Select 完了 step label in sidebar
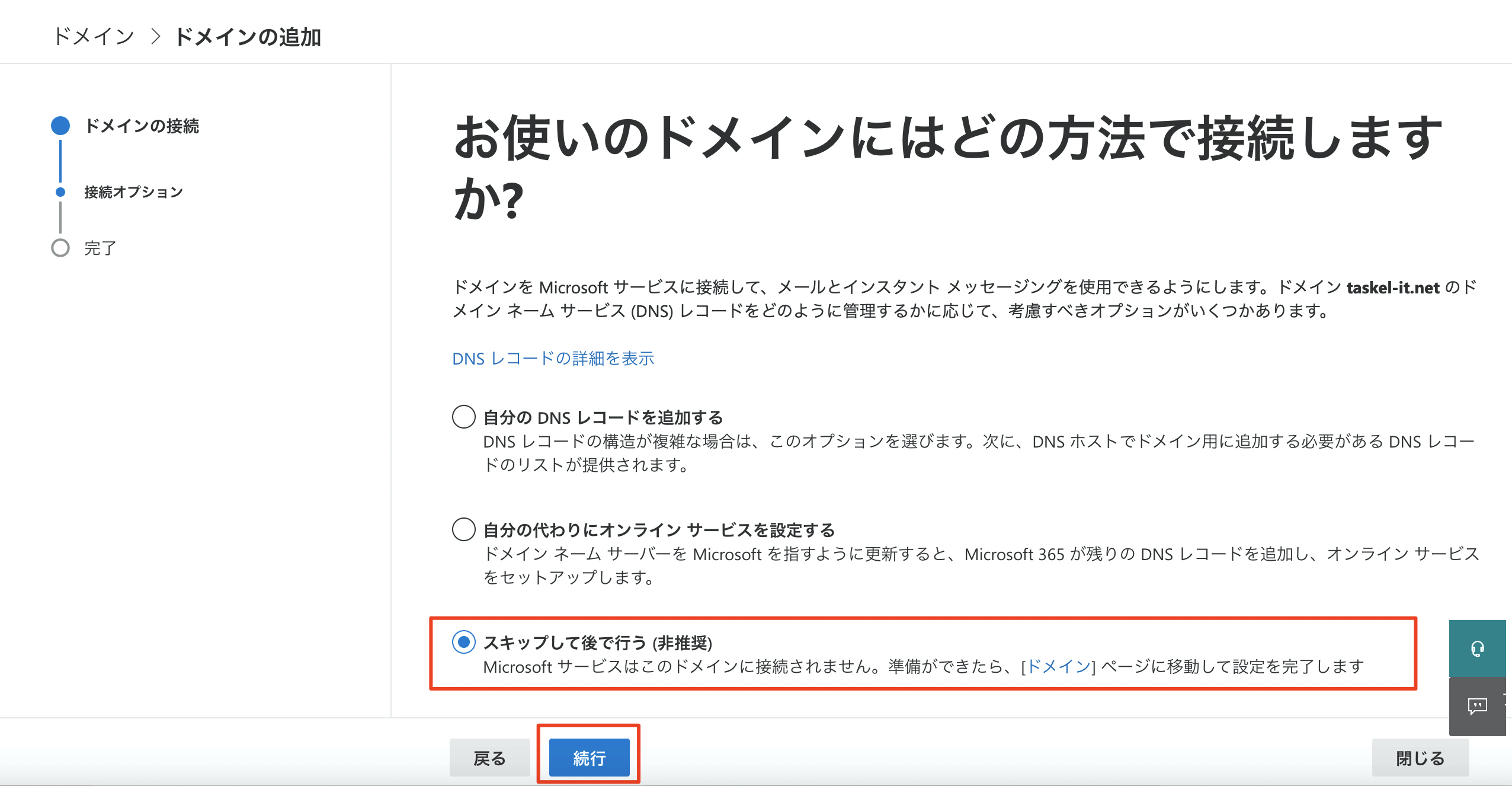Screen dimensions: 1512x786 point(100,248)
